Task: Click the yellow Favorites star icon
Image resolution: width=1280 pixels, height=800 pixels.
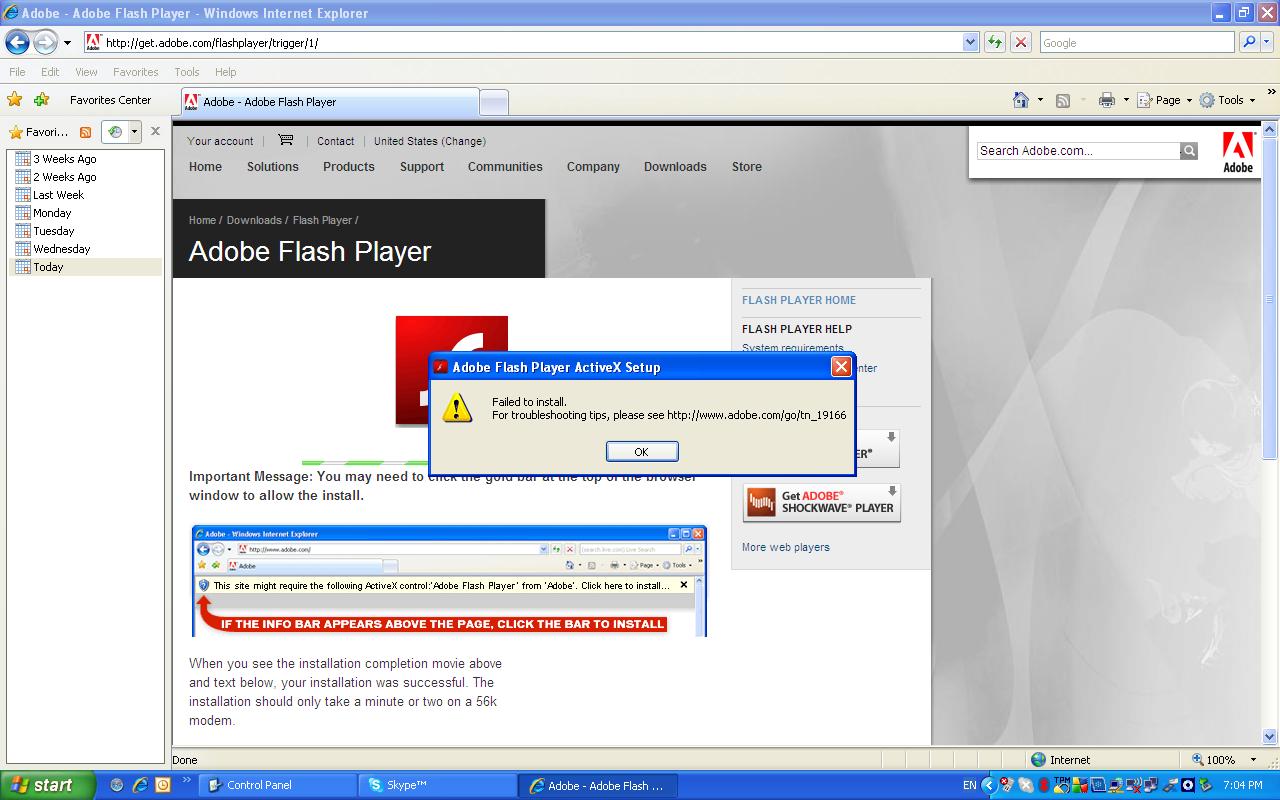Action: (15, 99)
